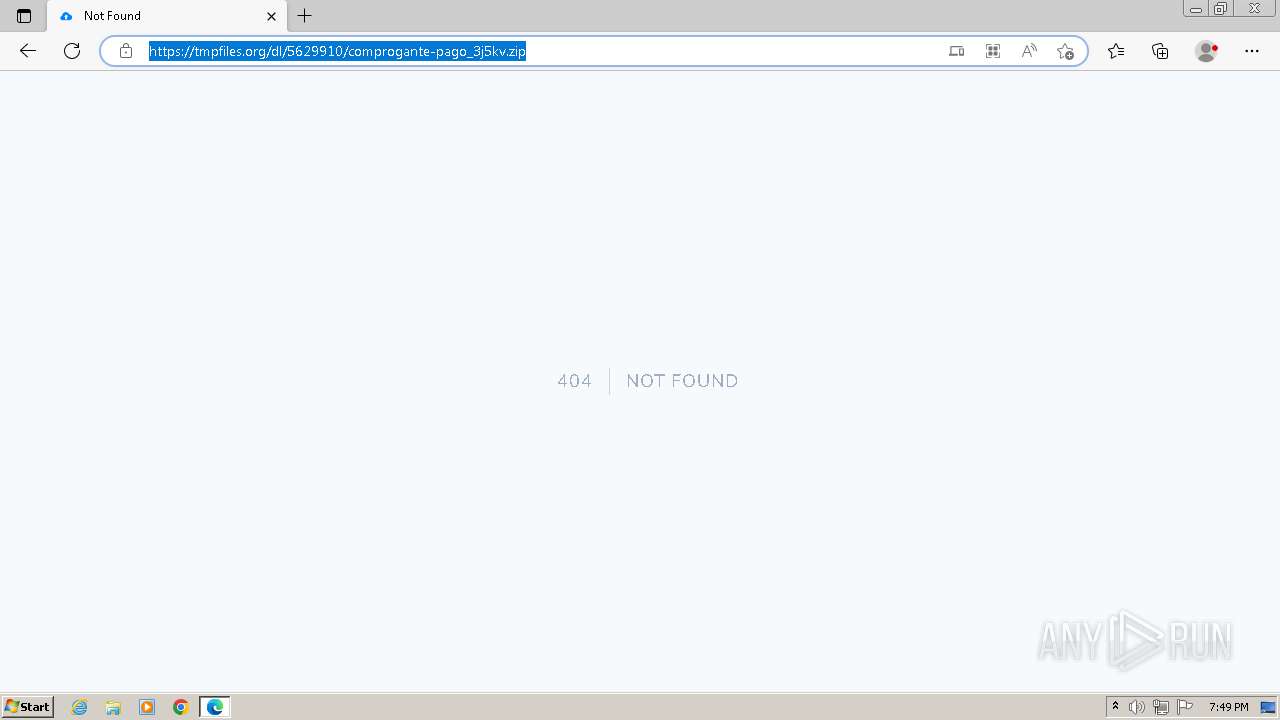
Task: Click the NOT FOUND text
Action: 682,381
